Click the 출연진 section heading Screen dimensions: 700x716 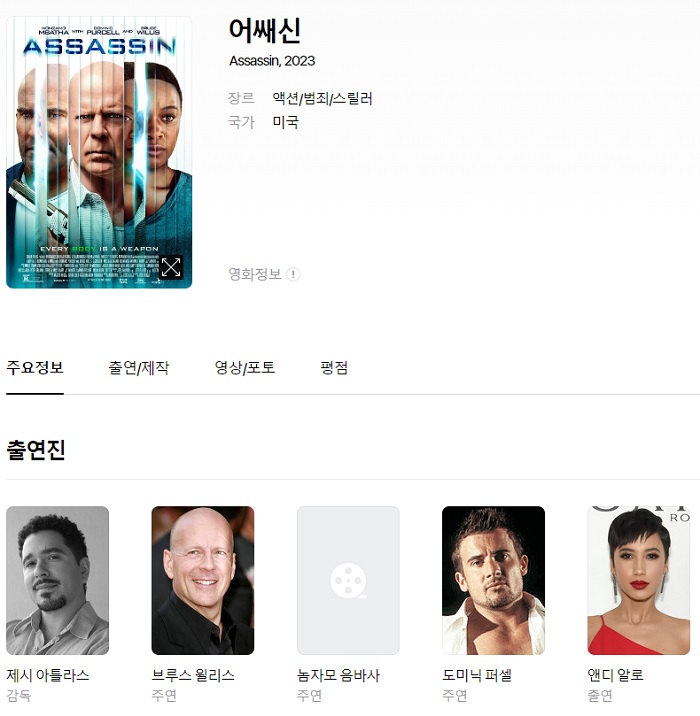(36, 450)
